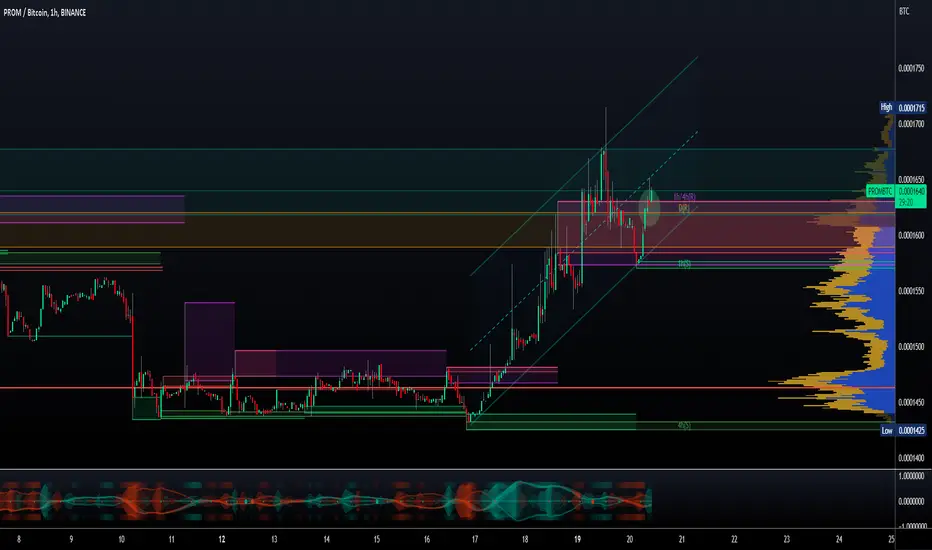Click the BTC currency label on price axis

tap(904, 12)
